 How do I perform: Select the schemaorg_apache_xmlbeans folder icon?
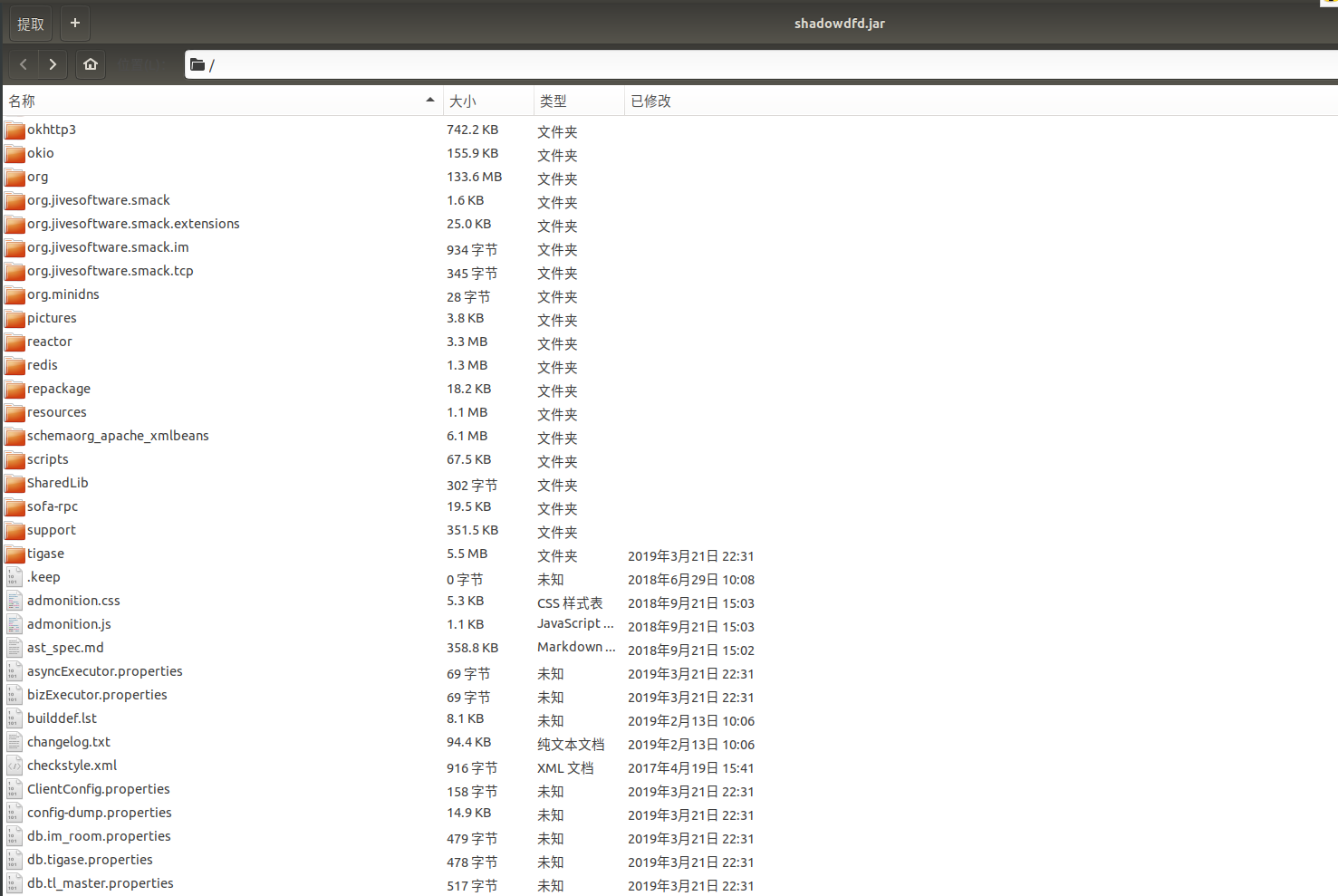pos(14,436)
